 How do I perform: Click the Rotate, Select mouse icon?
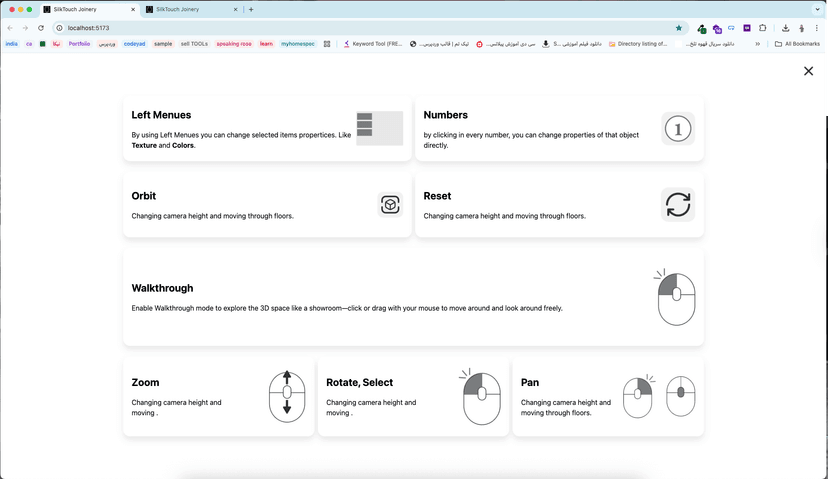click(481, 397)
